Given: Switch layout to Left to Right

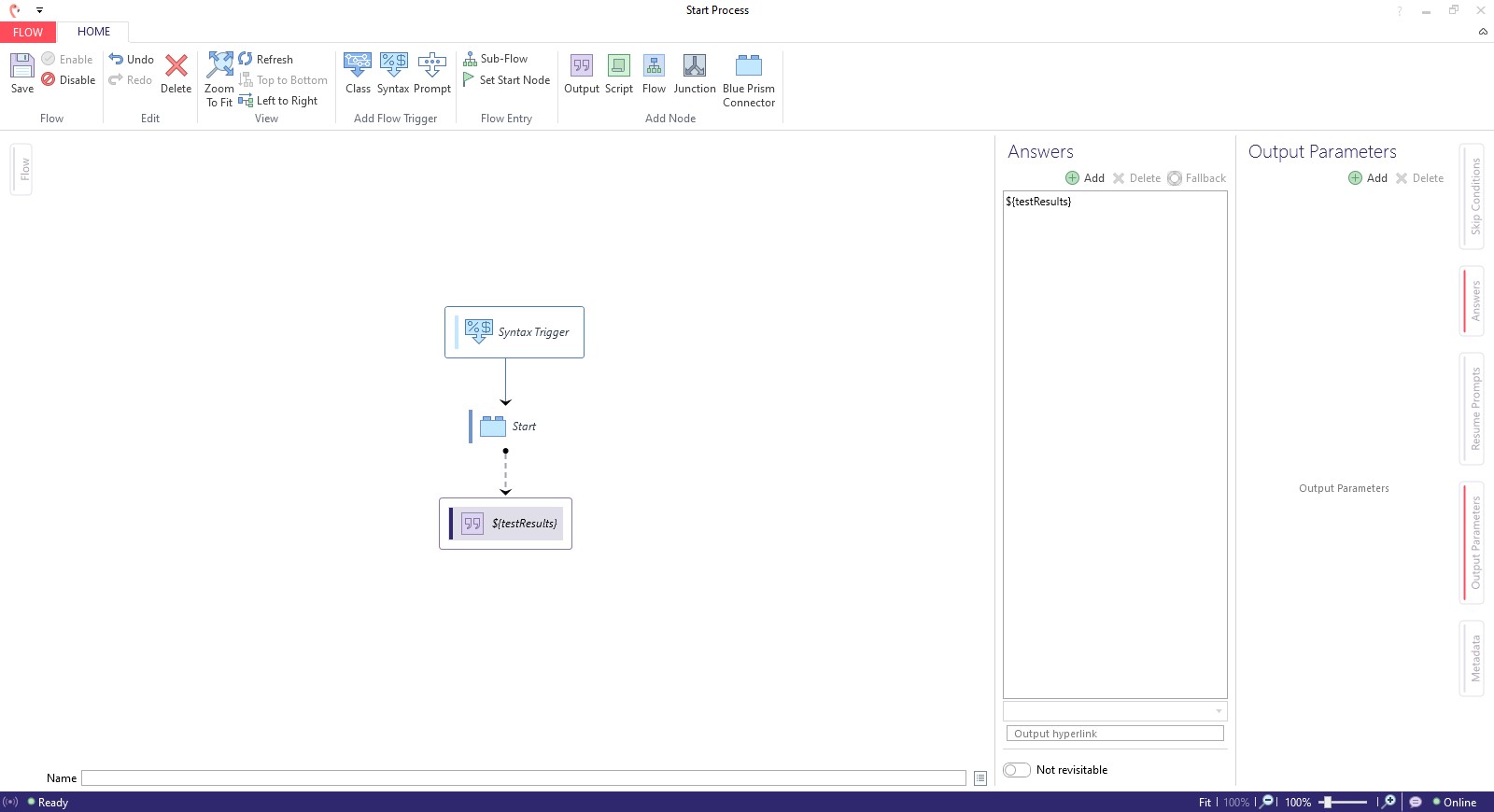Looking at the screenshot, I should pos(278,101).
